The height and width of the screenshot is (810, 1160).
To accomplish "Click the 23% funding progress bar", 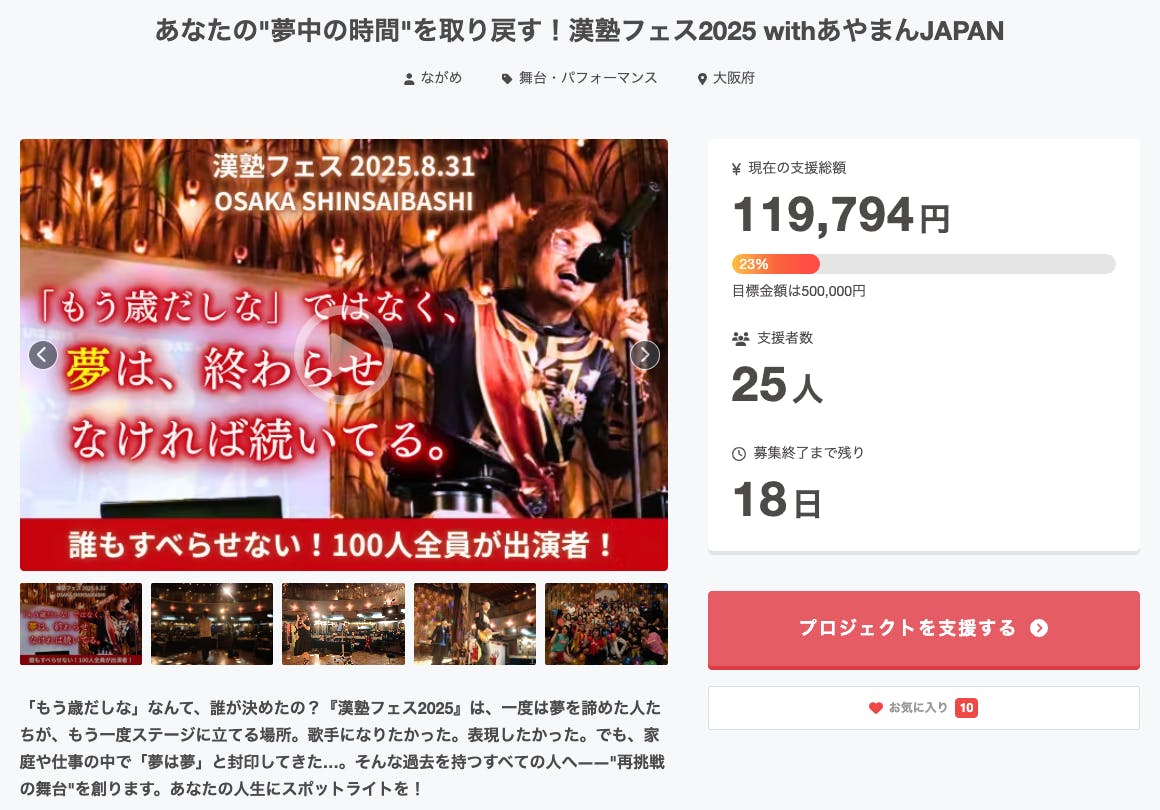I will click(923, 264).
